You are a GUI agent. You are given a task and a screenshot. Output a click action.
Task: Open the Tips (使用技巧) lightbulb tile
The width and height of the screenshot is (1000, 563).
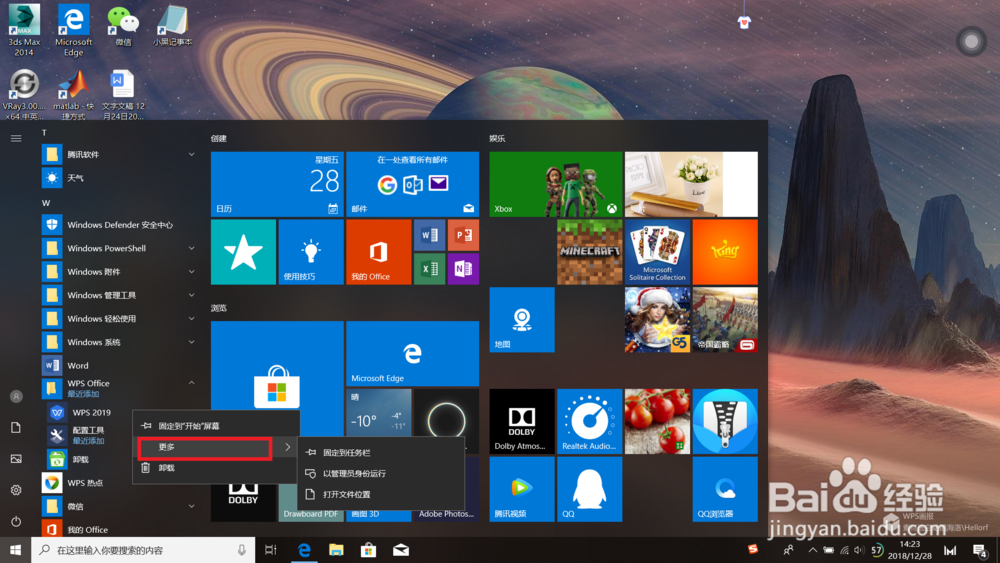[311, 252]
